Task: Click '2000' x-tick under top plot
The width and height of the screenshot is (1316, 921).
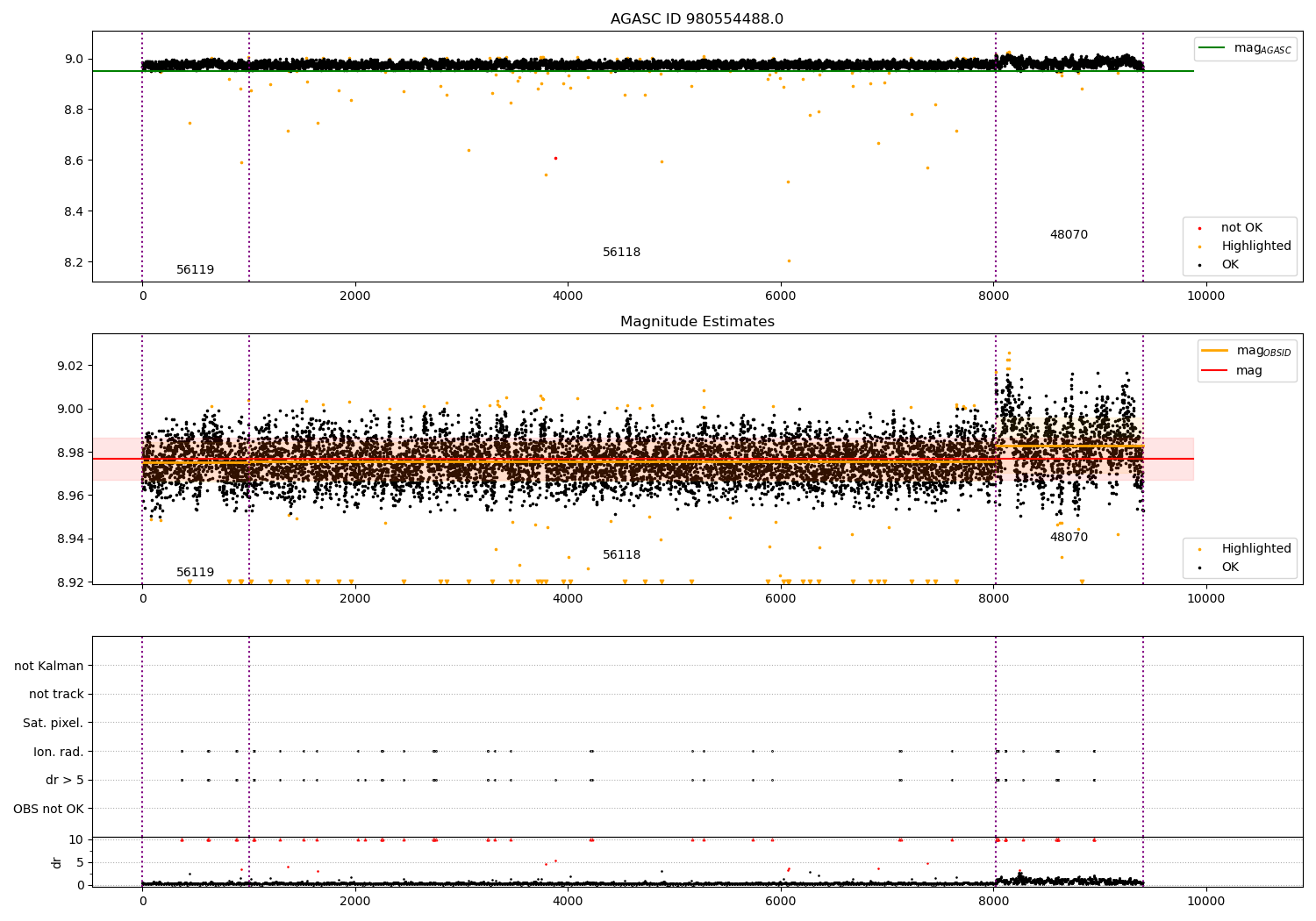Action: click(x=355, y=296)
